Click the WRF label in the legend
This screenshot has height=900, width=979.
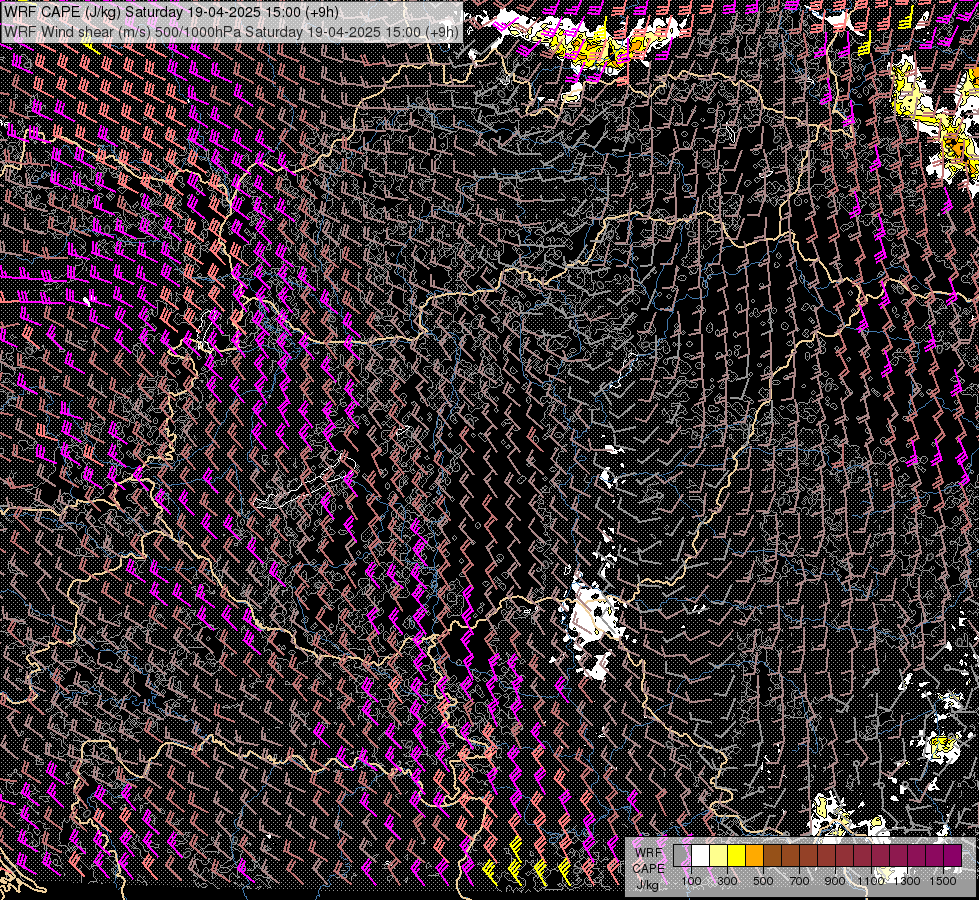click(x=649, y=853)
